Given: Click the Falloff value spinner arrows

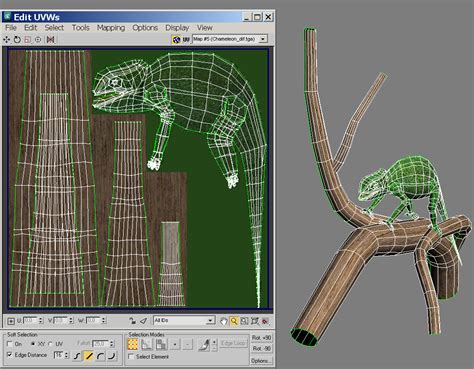Looking at the screenshot, I should point(112,343).
